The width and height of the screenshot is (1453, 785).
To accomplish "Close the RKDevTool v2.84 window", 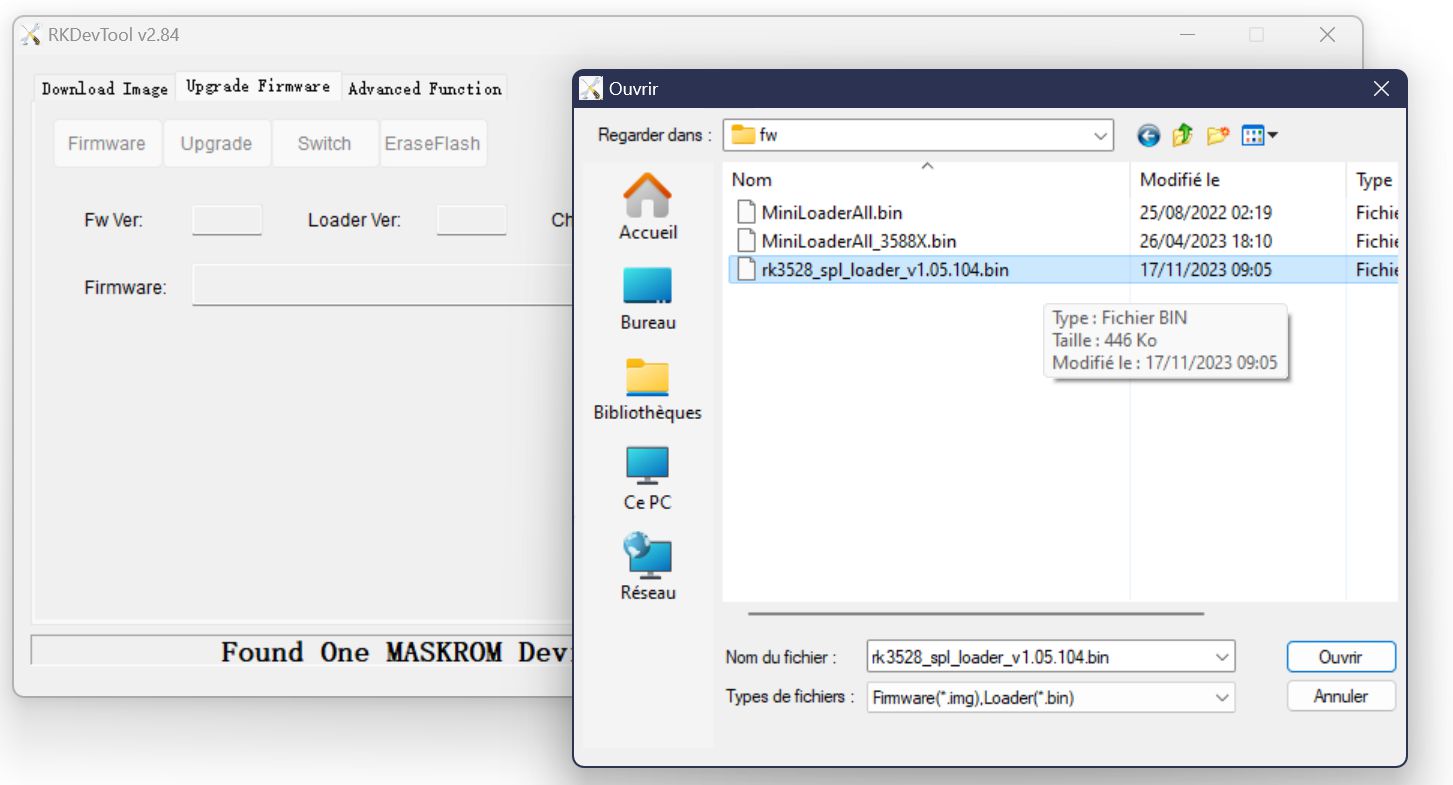I will [1327, 35].
